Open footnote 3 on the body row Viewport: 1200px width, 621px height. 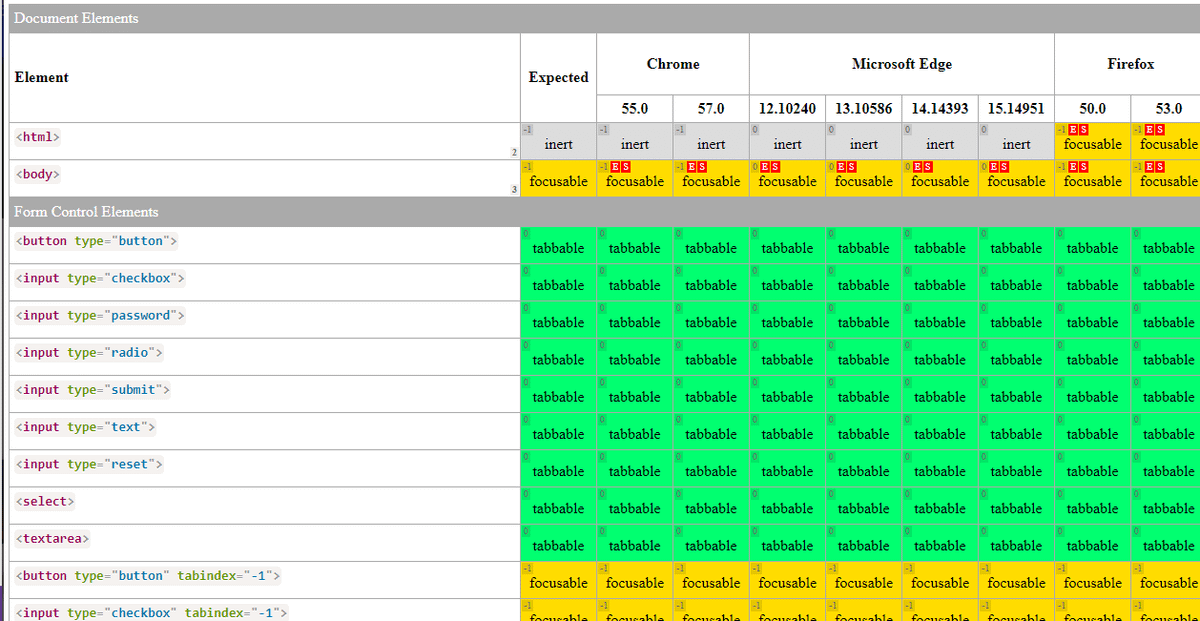click(514, 189)
